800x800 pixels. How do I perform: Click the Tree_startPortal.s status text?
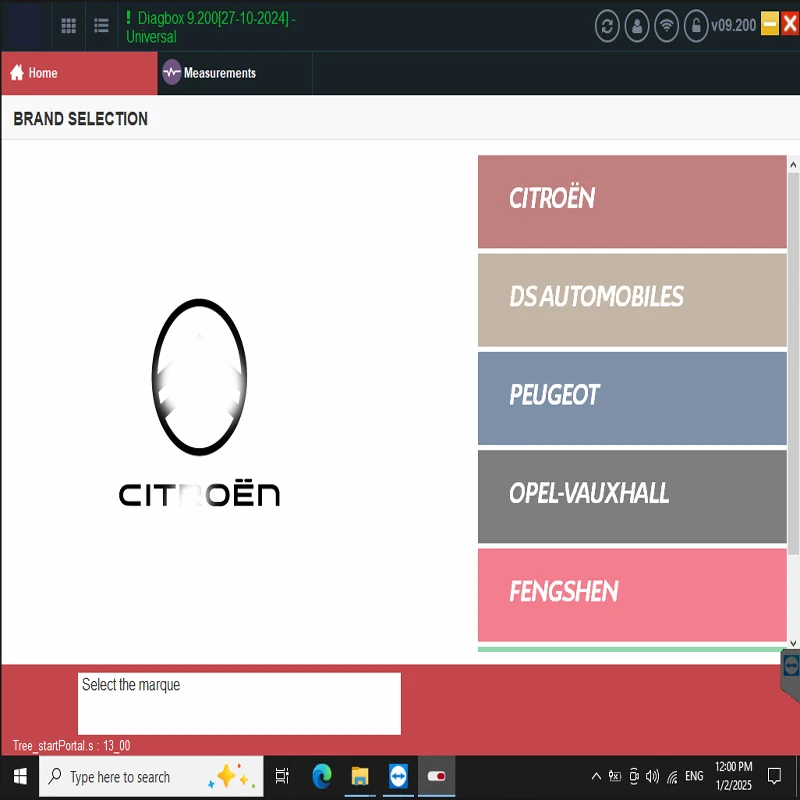[71, 745]
